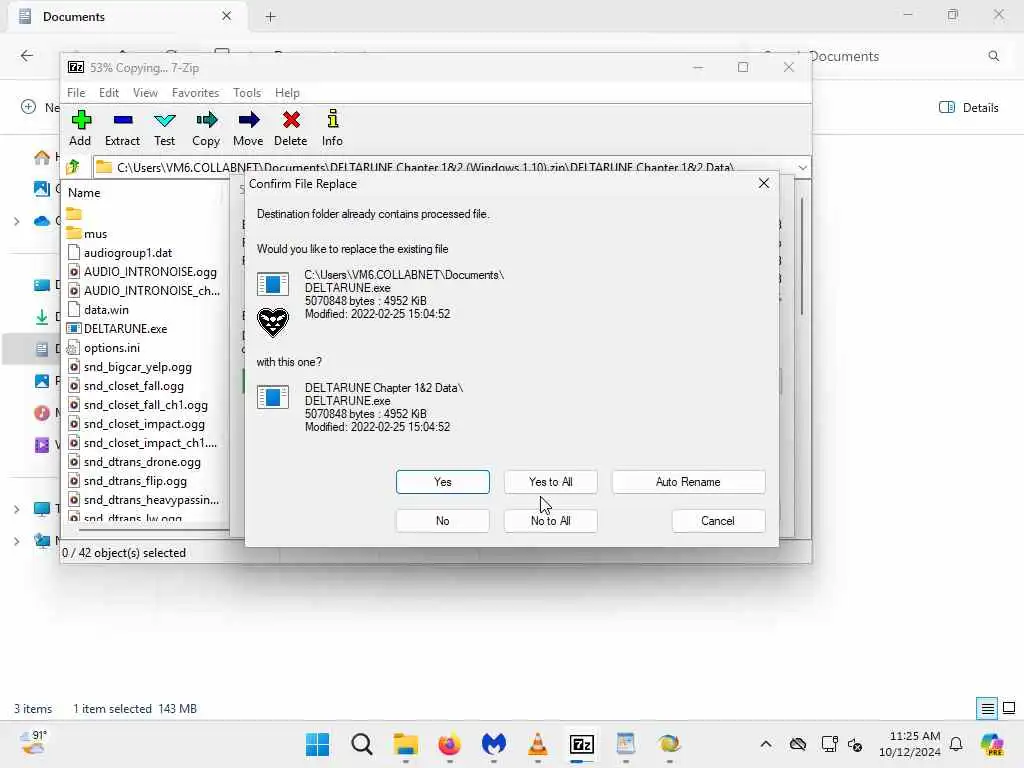The width and height of the screenshot is (1024, 768).
Task: Click the new DELTARUNE.exe file icon in dialog
Action: click(x=272, y=397)
